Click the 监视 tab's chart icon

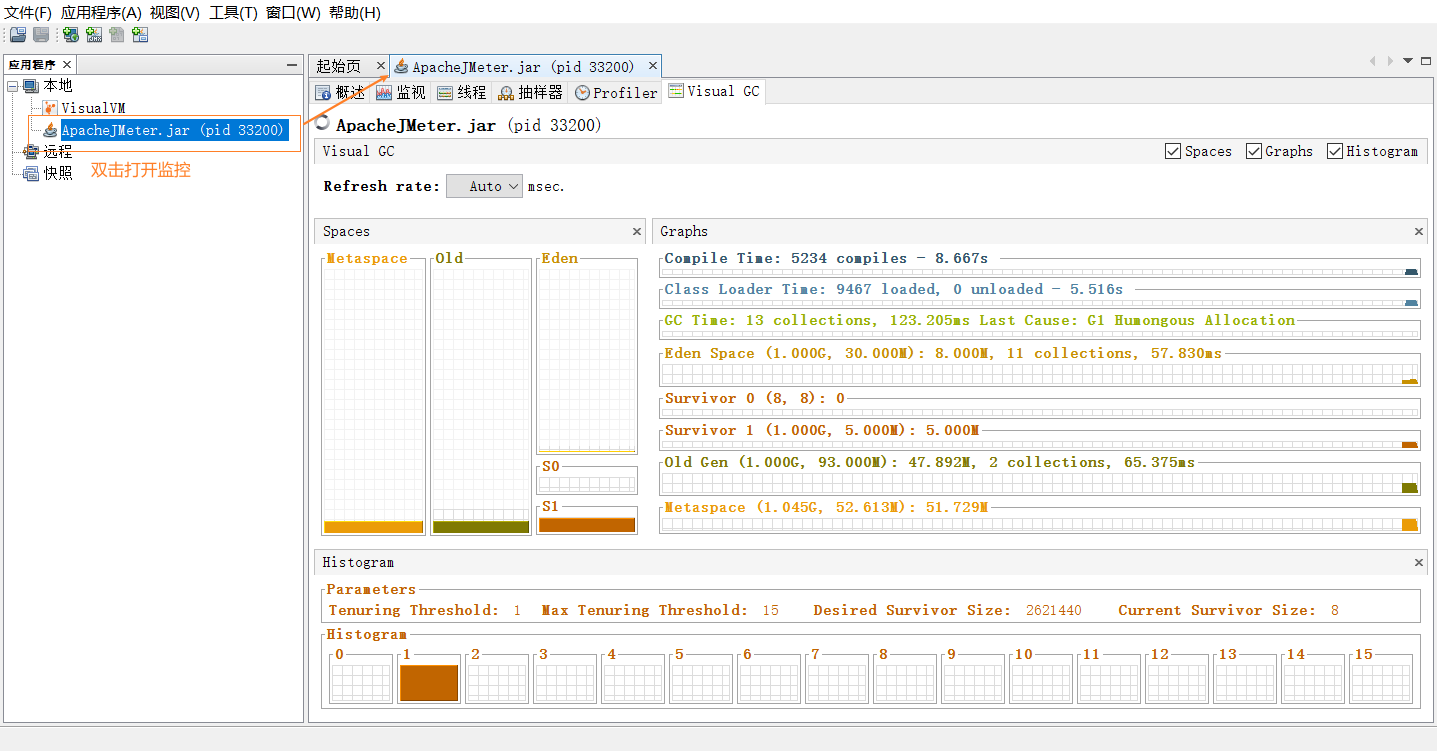point(384,93)
